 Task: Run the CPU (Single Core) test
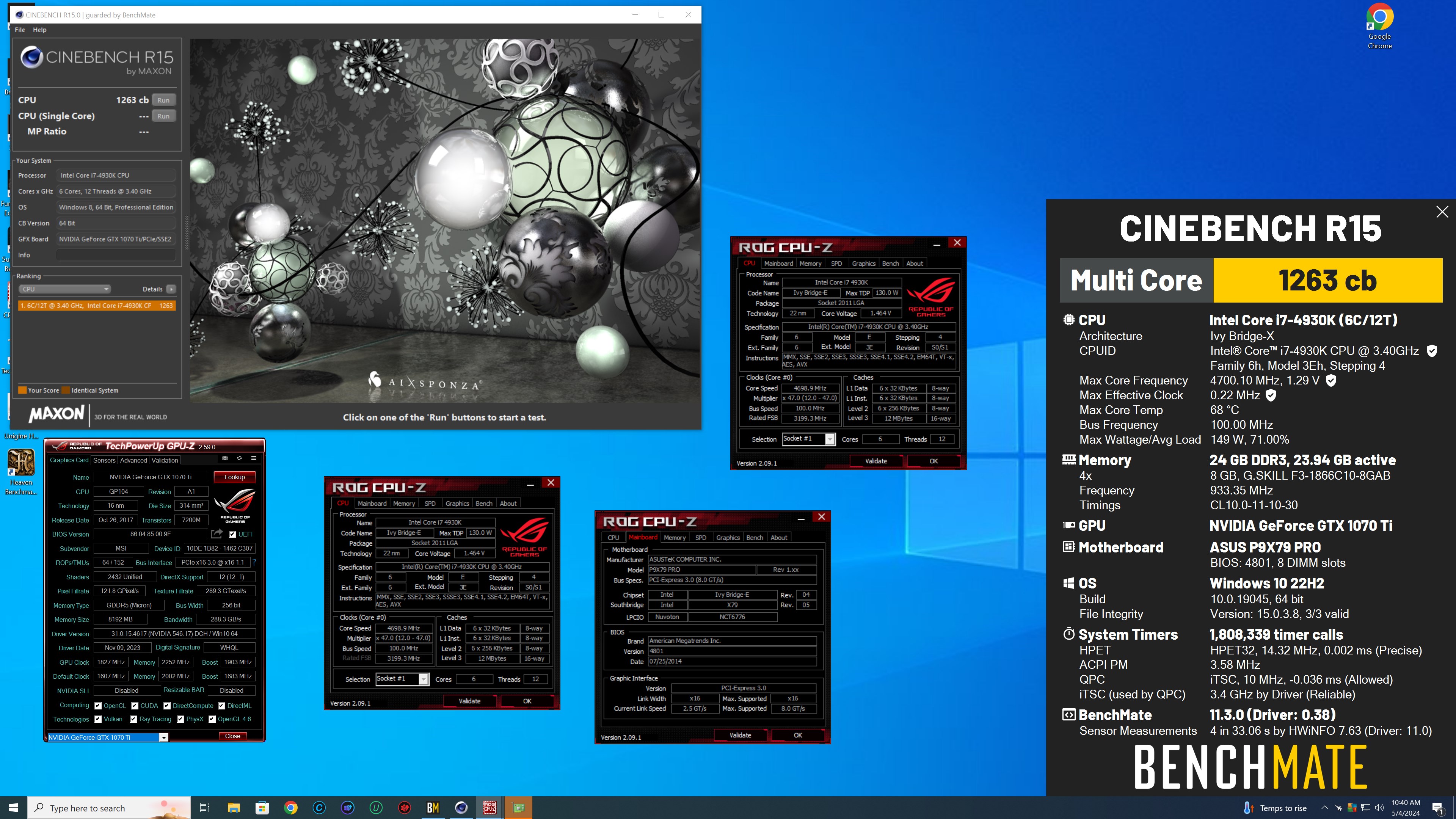(x=163, y=116)
